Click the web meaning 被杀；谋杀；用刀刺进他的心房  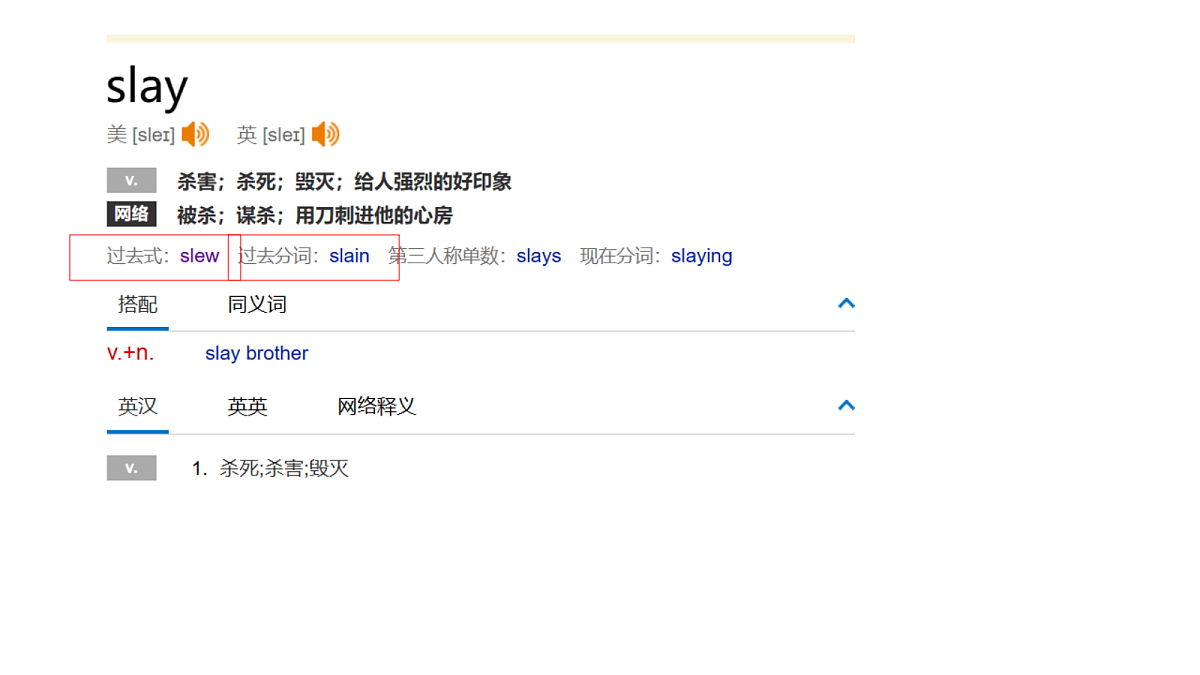point(315,215)
